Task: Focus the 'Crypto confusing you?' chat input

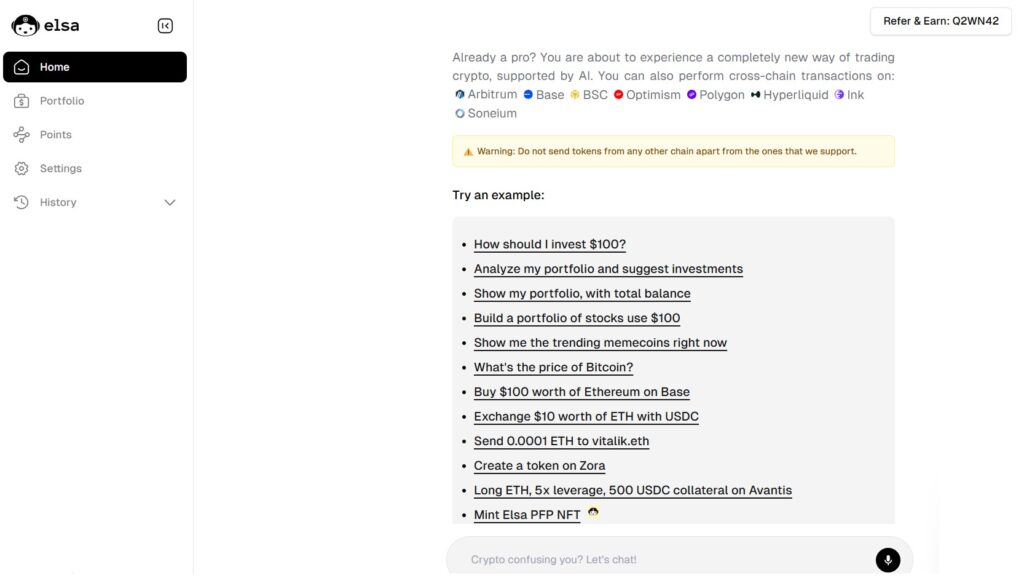Action: 660,560
